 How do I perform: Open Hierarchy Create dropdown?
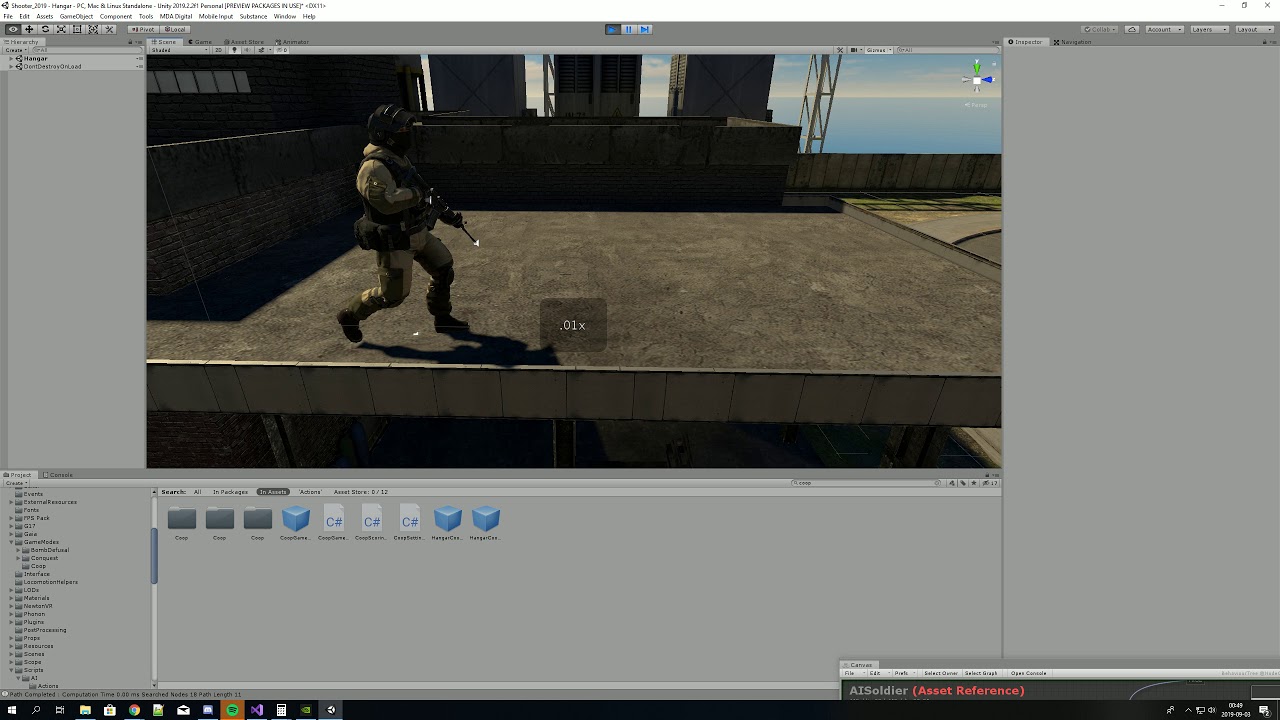point(14,50)
